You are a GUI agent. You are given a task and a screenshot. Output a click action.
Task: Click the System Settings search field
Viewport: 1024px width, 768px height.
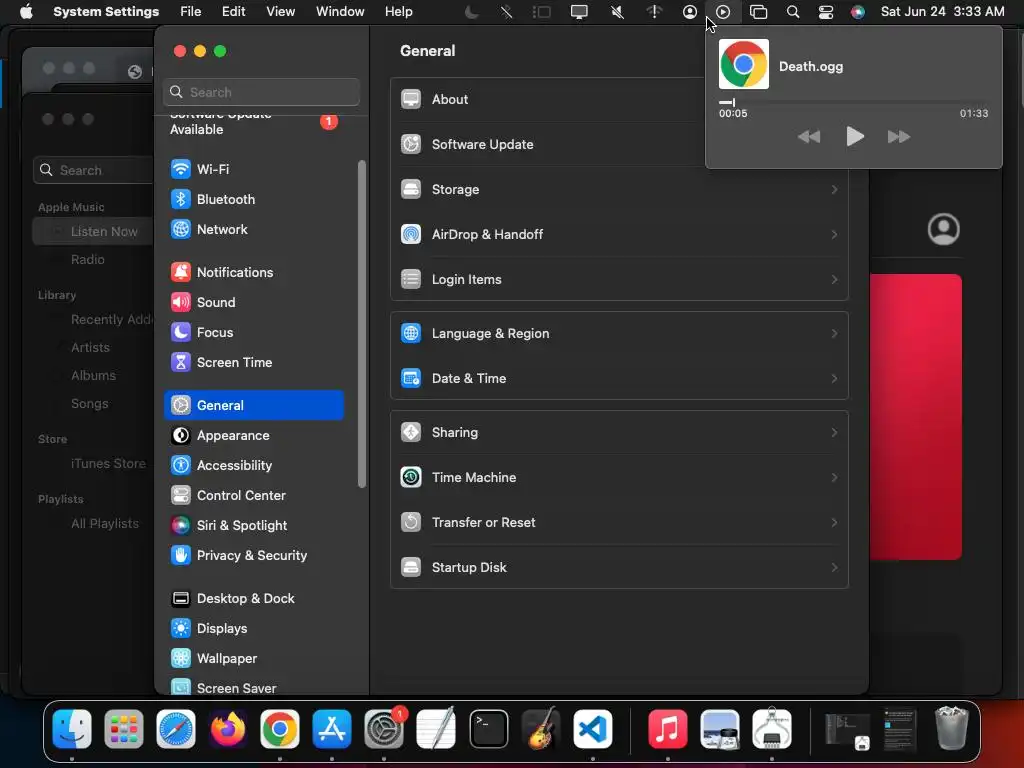(x=261, y=92)
